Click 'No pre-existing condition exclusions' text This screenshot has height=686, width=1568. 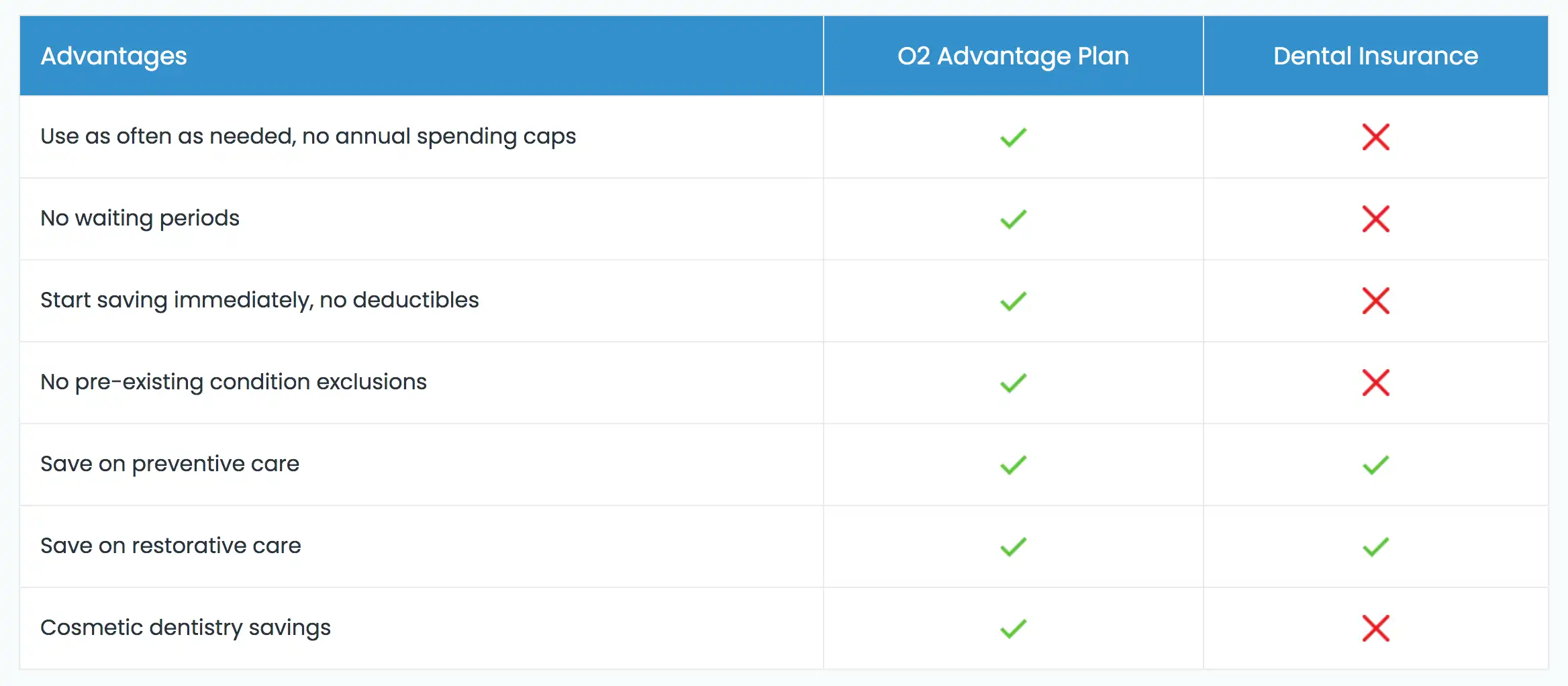[x=233, y=383]
